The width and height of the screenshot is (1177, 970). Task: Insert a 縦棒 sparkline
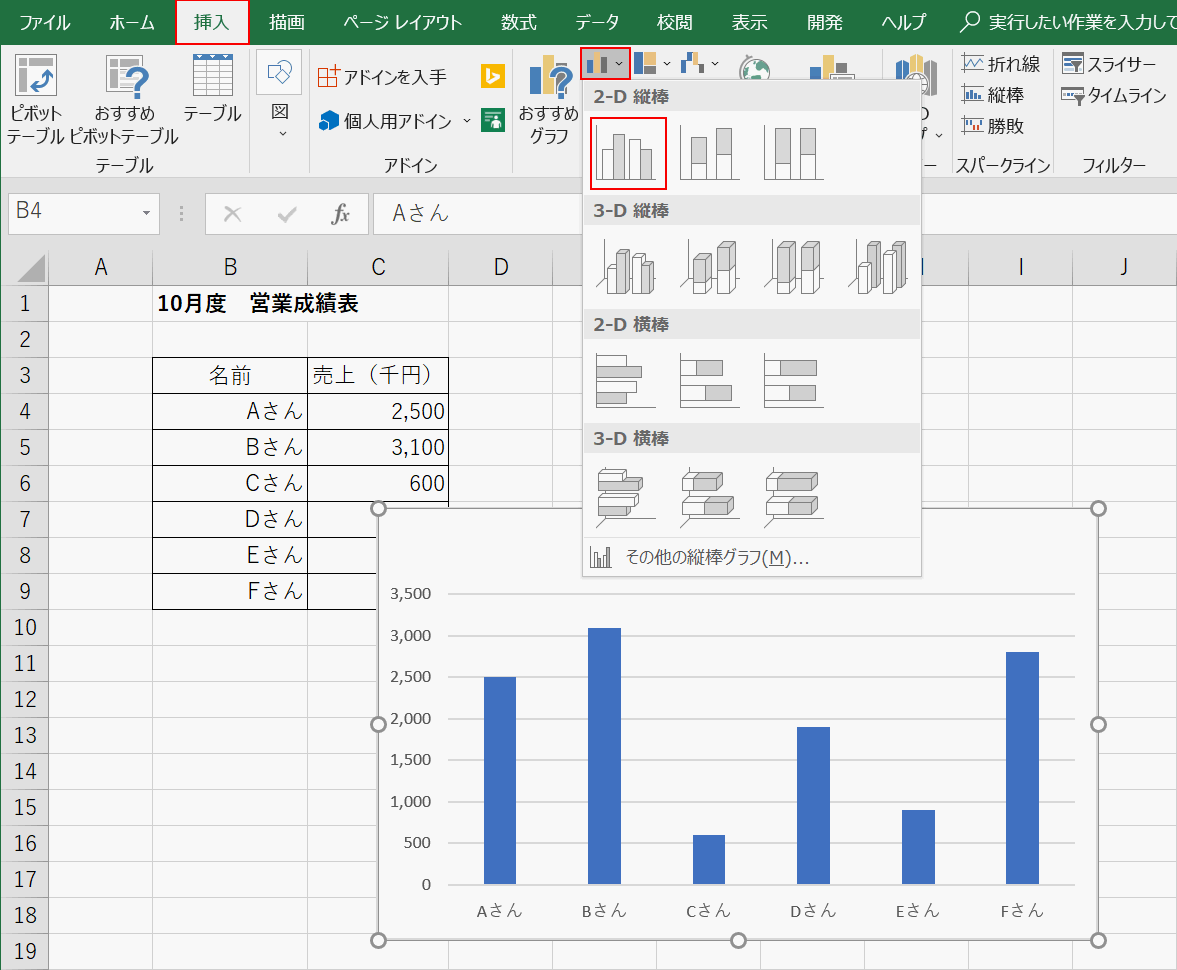pos(998,95)
